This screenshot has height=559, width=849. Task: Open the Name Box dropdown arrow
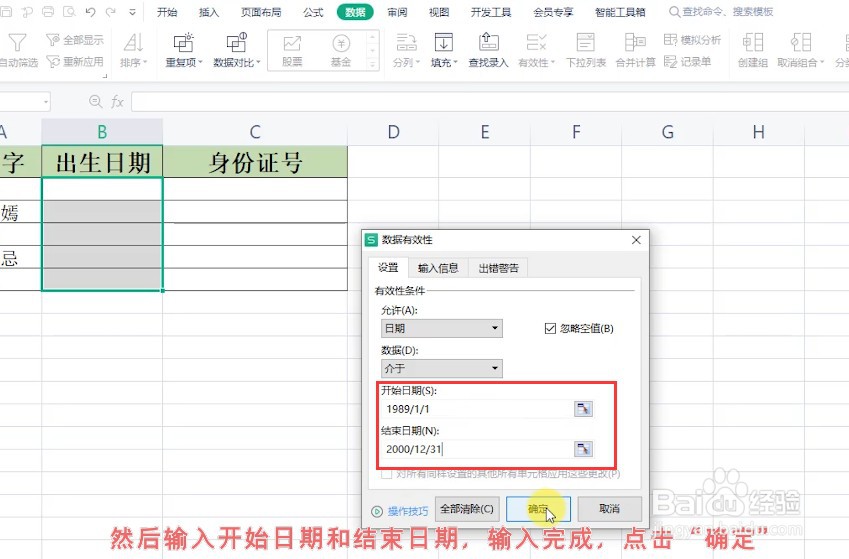tap(46, 102)
